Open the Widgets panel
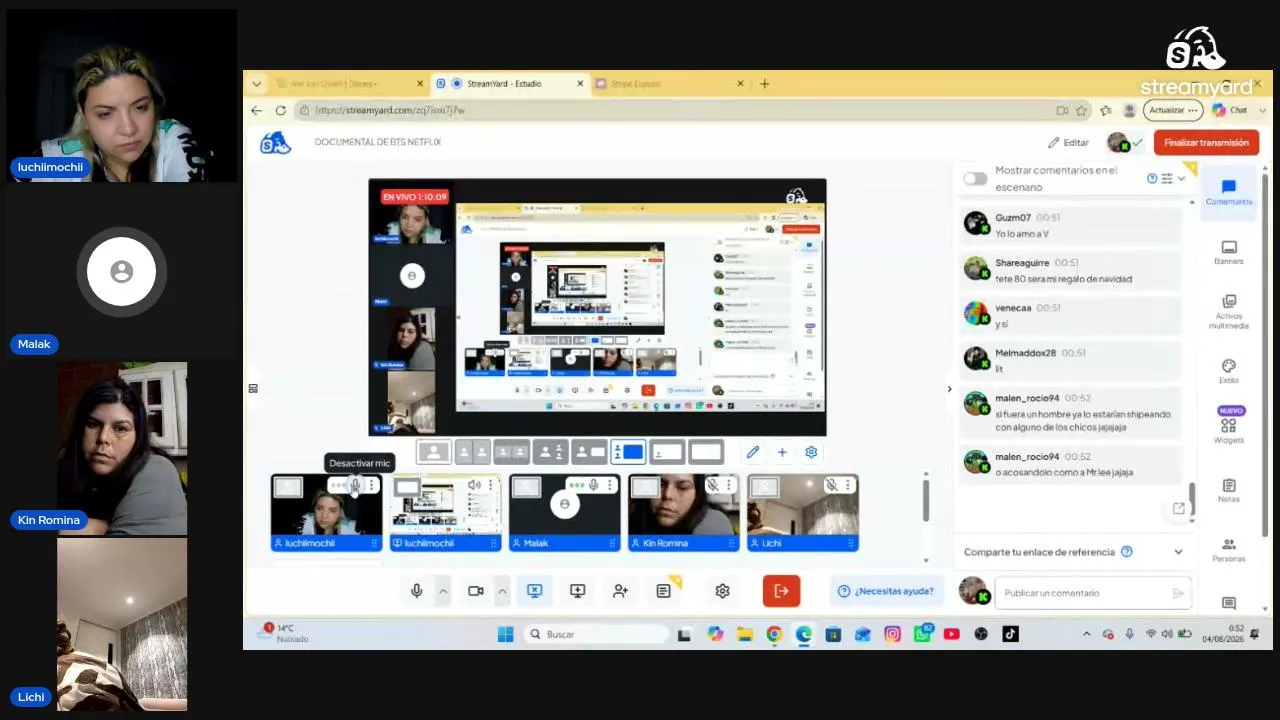 [1229, 426]
